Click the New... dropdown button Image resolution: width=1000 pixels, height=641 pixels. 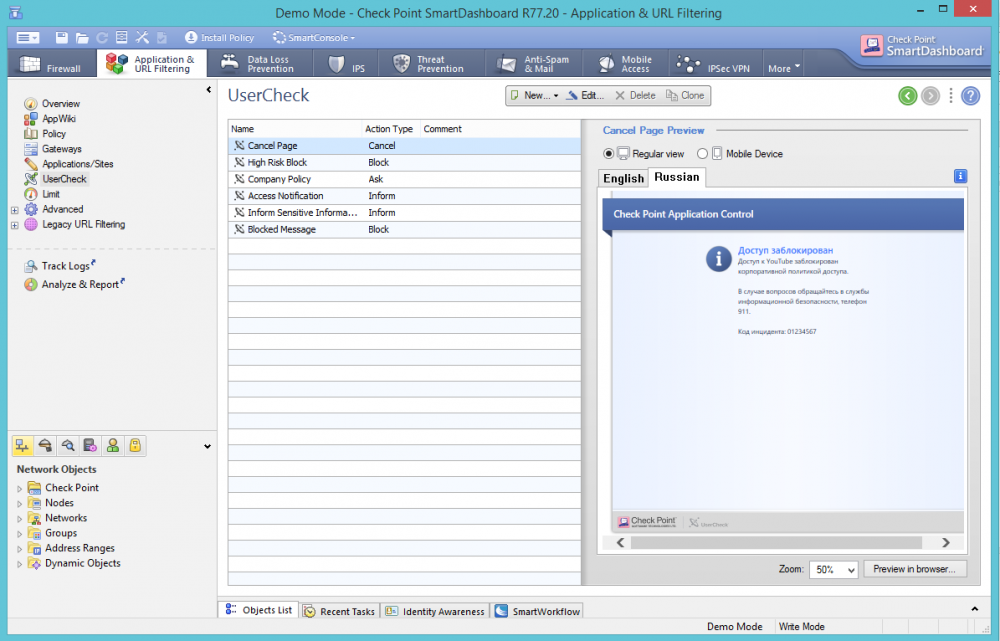[x=534, y=96]
